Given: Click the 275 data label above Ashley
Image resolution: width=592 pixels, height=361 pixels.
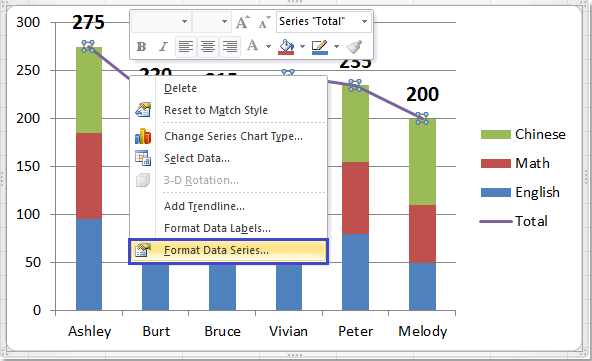Looking at the screenshot, I should coord(88,23).
